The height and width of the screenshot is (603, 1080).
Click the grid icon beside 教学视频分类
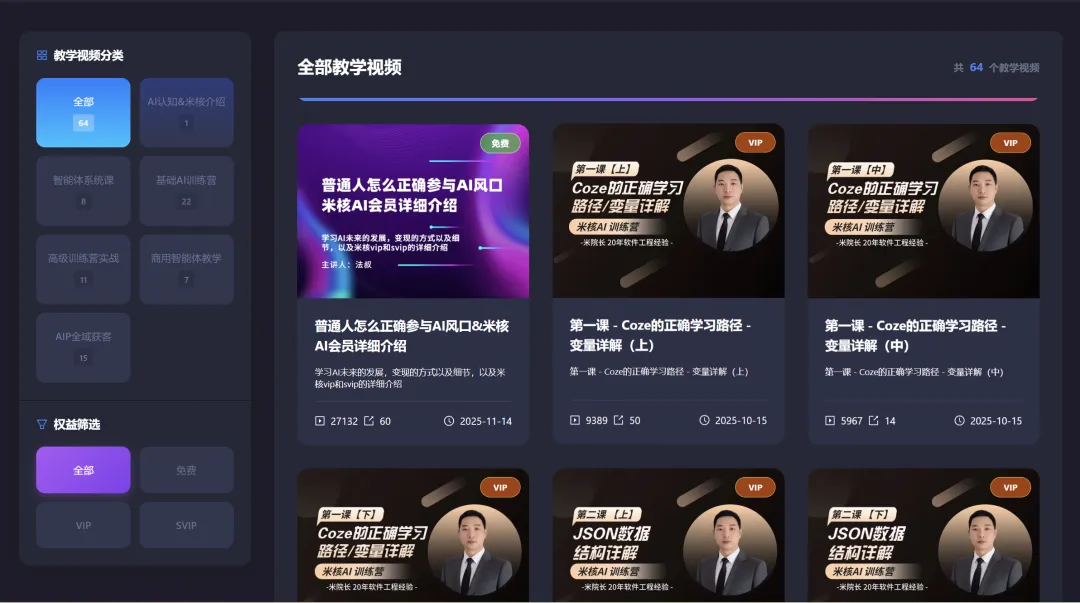click(42, 55)
